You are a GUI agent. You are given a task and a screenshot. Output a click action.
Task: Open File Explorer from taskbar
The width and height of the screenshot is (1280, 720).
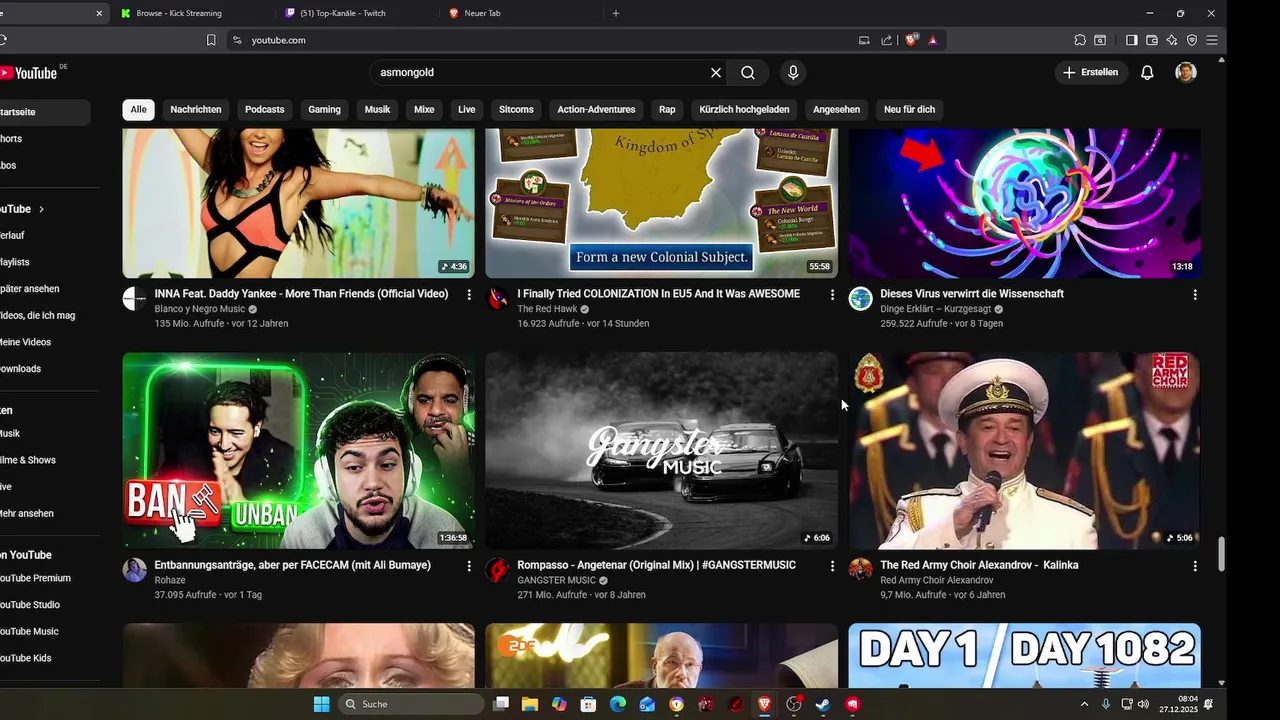[x=530, y=704]
